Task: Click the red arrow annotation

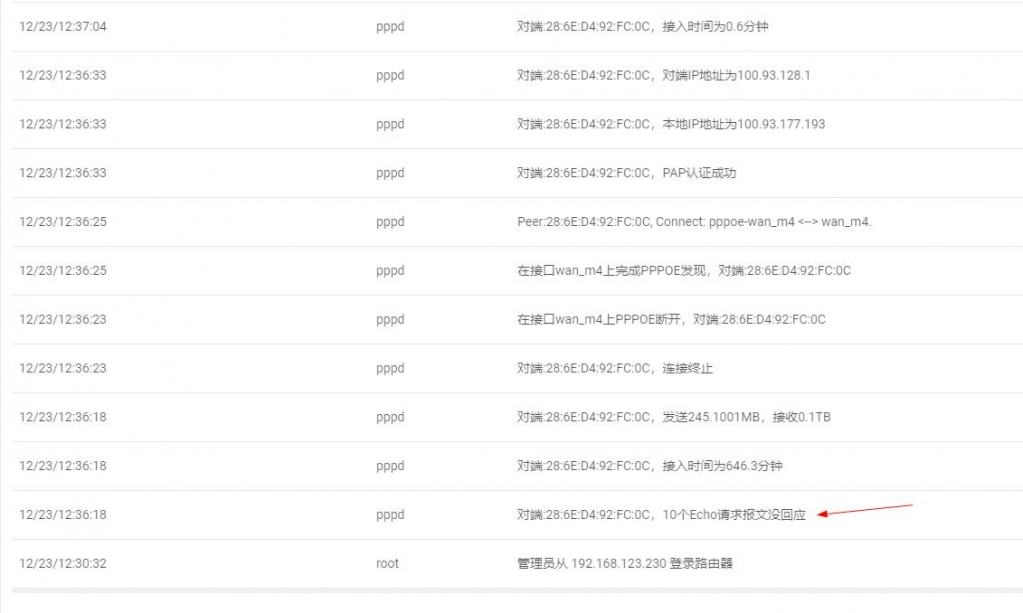Action: (865, 510)
